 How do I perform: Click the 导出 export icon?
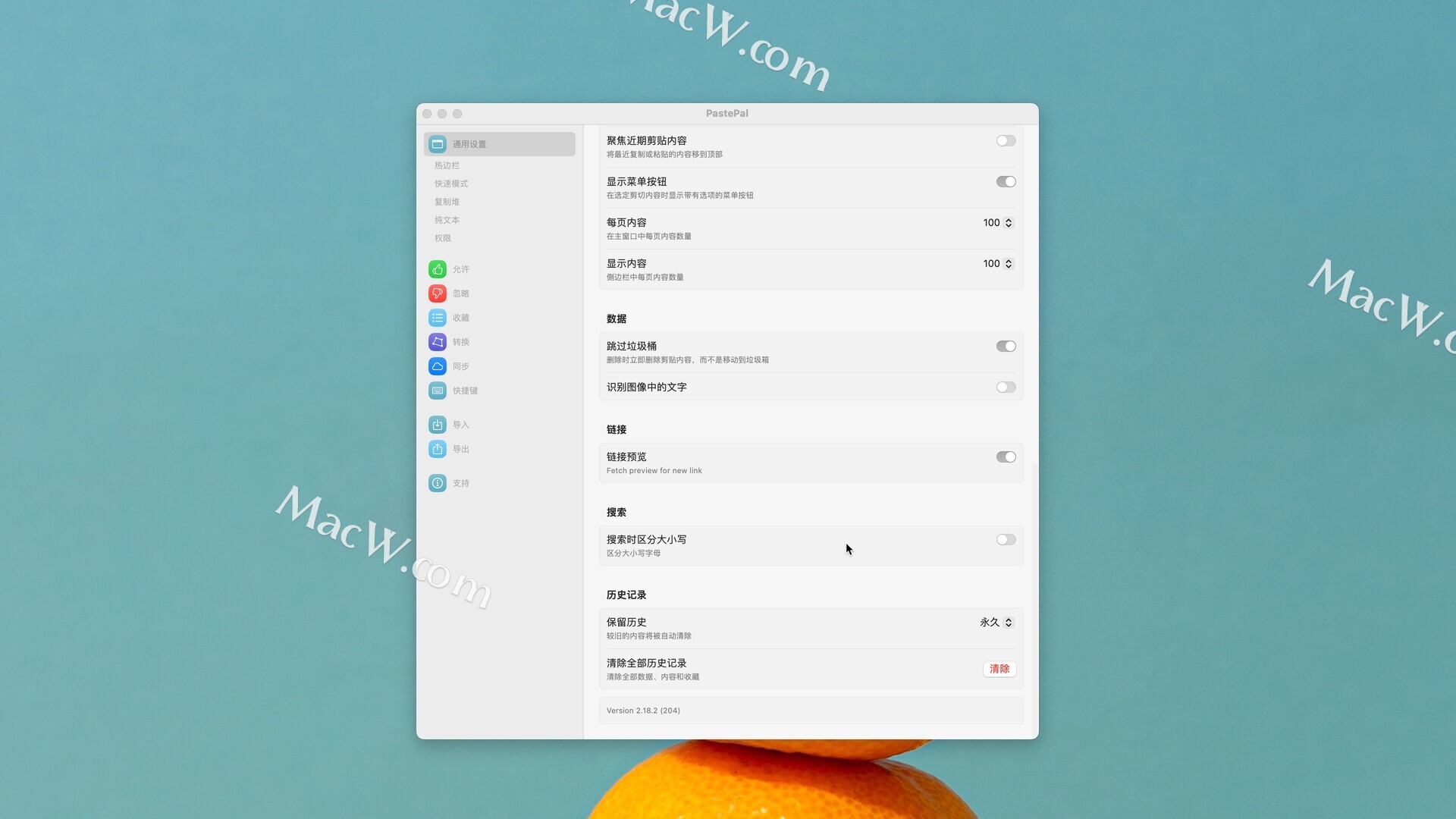pos(438,449)
